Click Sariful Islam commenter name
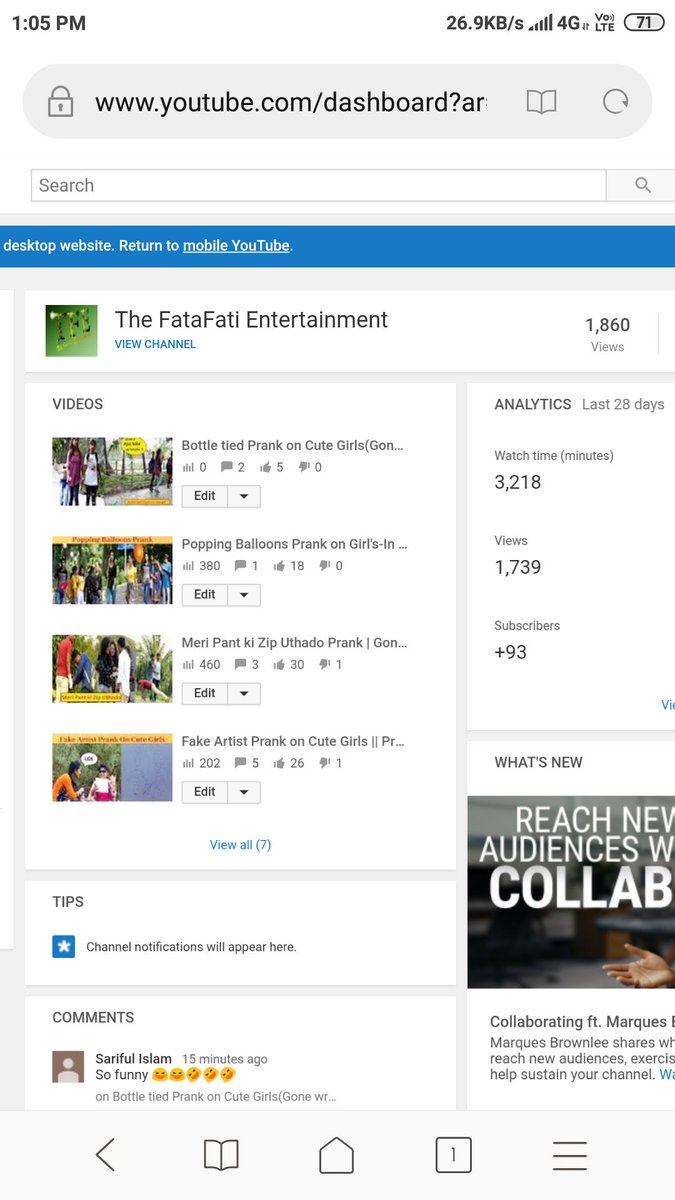 click(x=134, y=1058)
